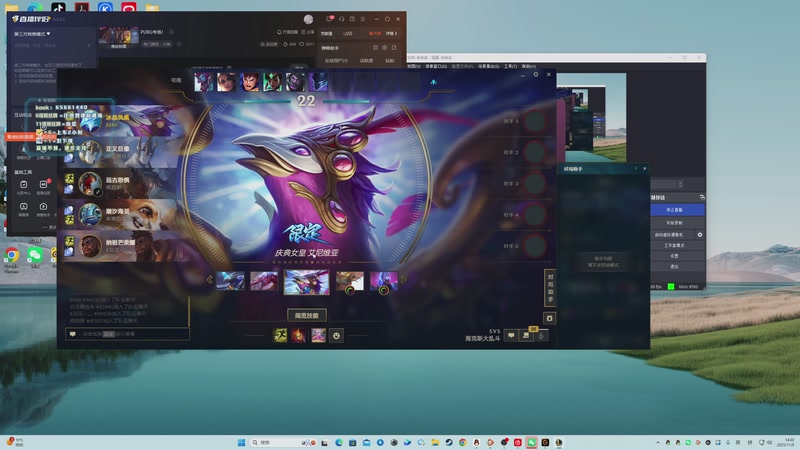
Task: Click the headset icon in 直播伴侣 title bar
Action: click(341, 19)
